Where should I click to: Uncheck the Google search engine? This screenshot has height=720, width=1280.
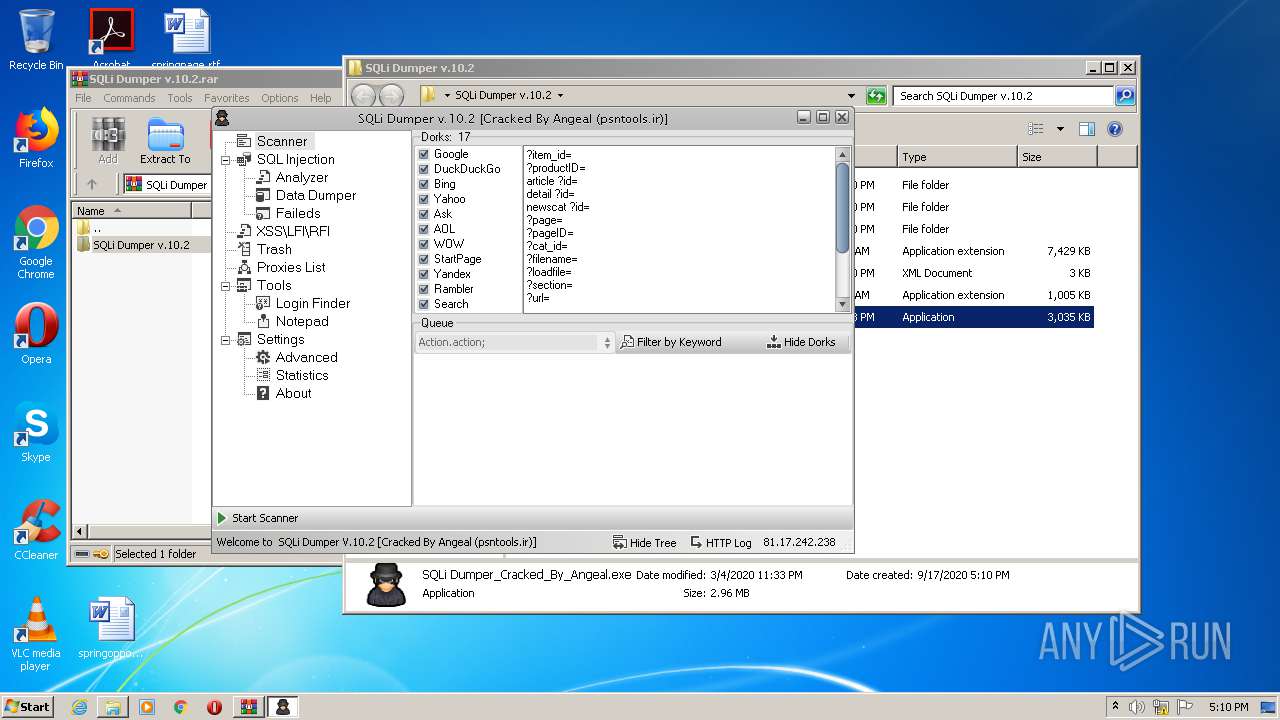424,154
